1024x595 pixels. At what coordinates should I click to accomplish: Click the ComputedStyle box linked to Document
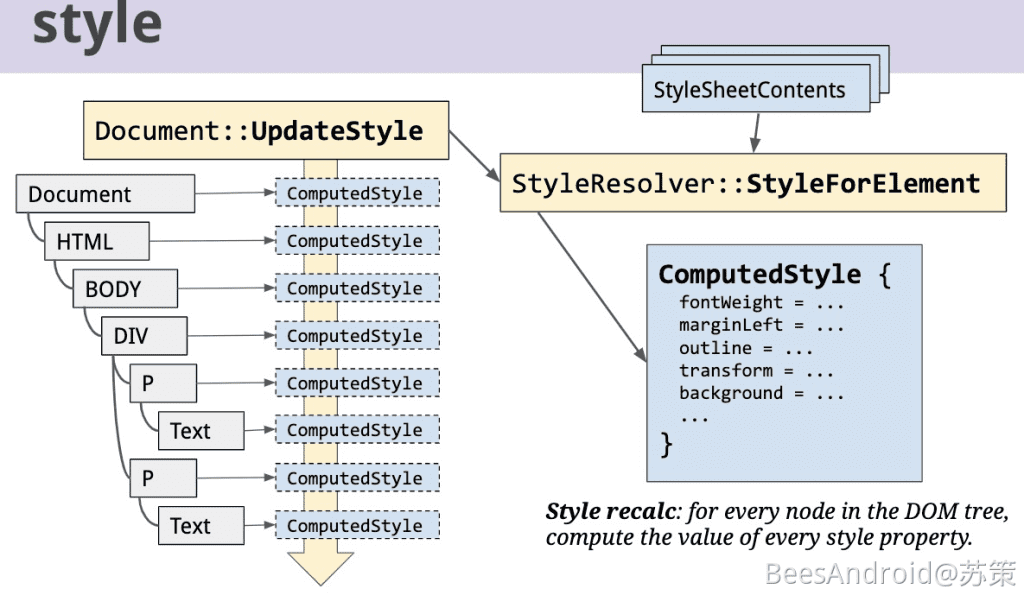(x=356, y=194)
